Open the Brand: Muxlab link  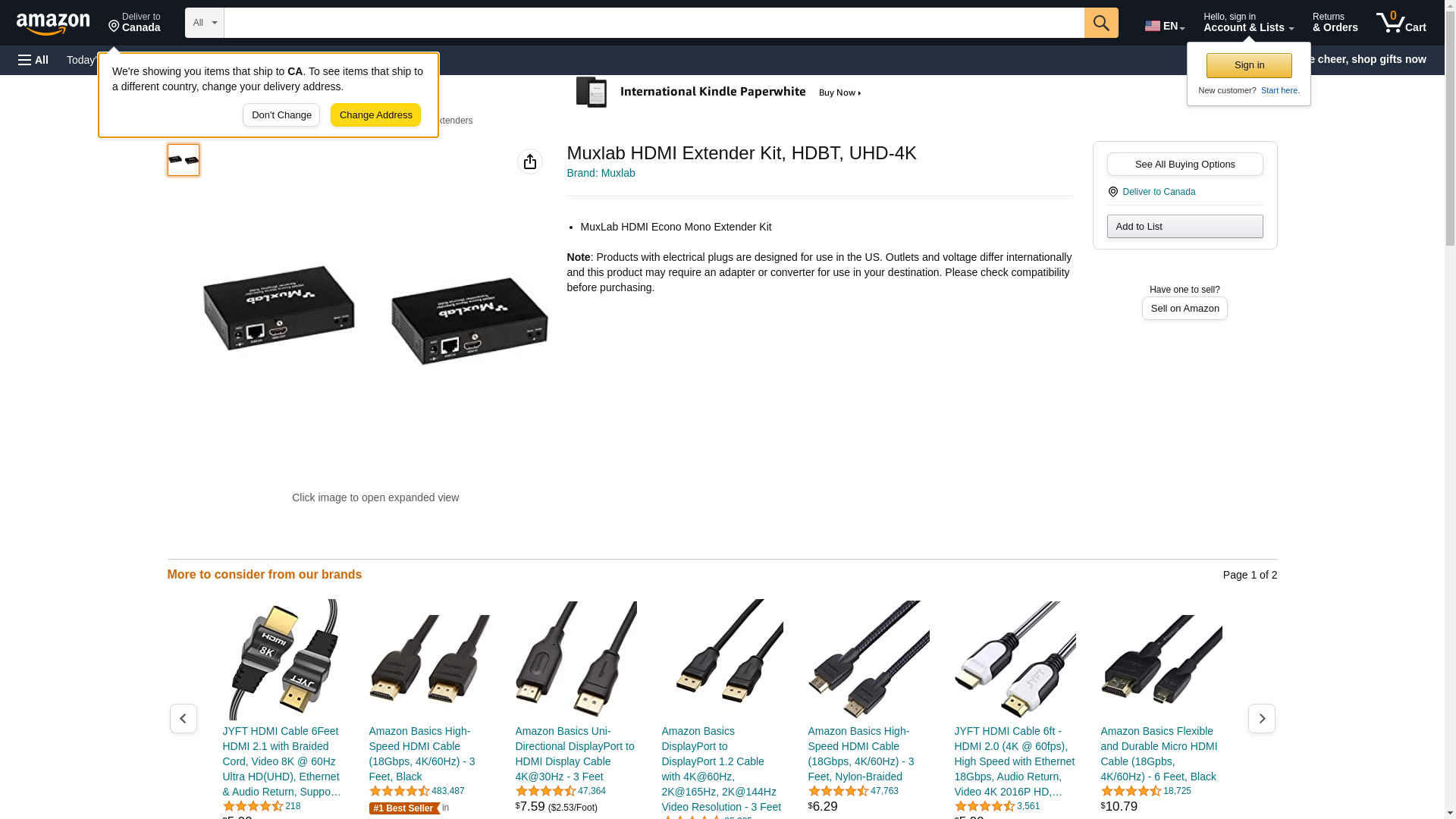pos(601,173)
